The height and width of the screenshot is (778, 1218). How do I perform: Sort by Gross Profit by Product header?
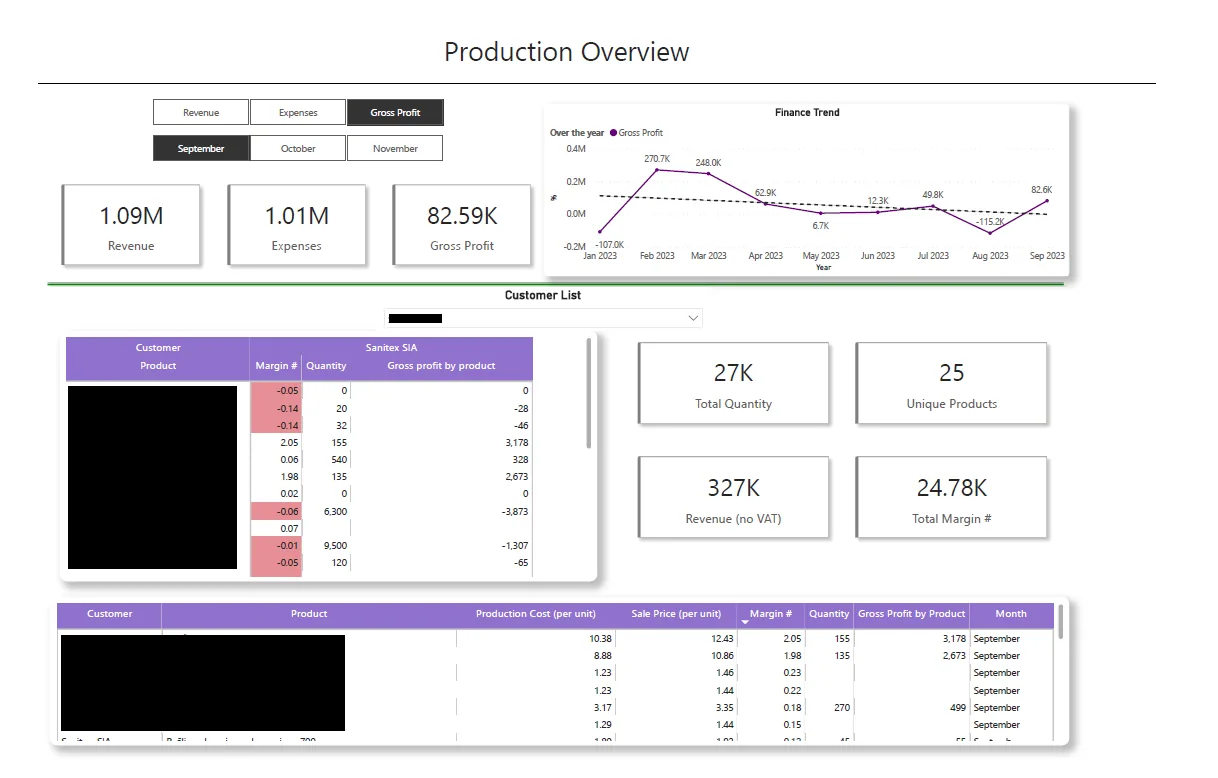pos(912,614)
